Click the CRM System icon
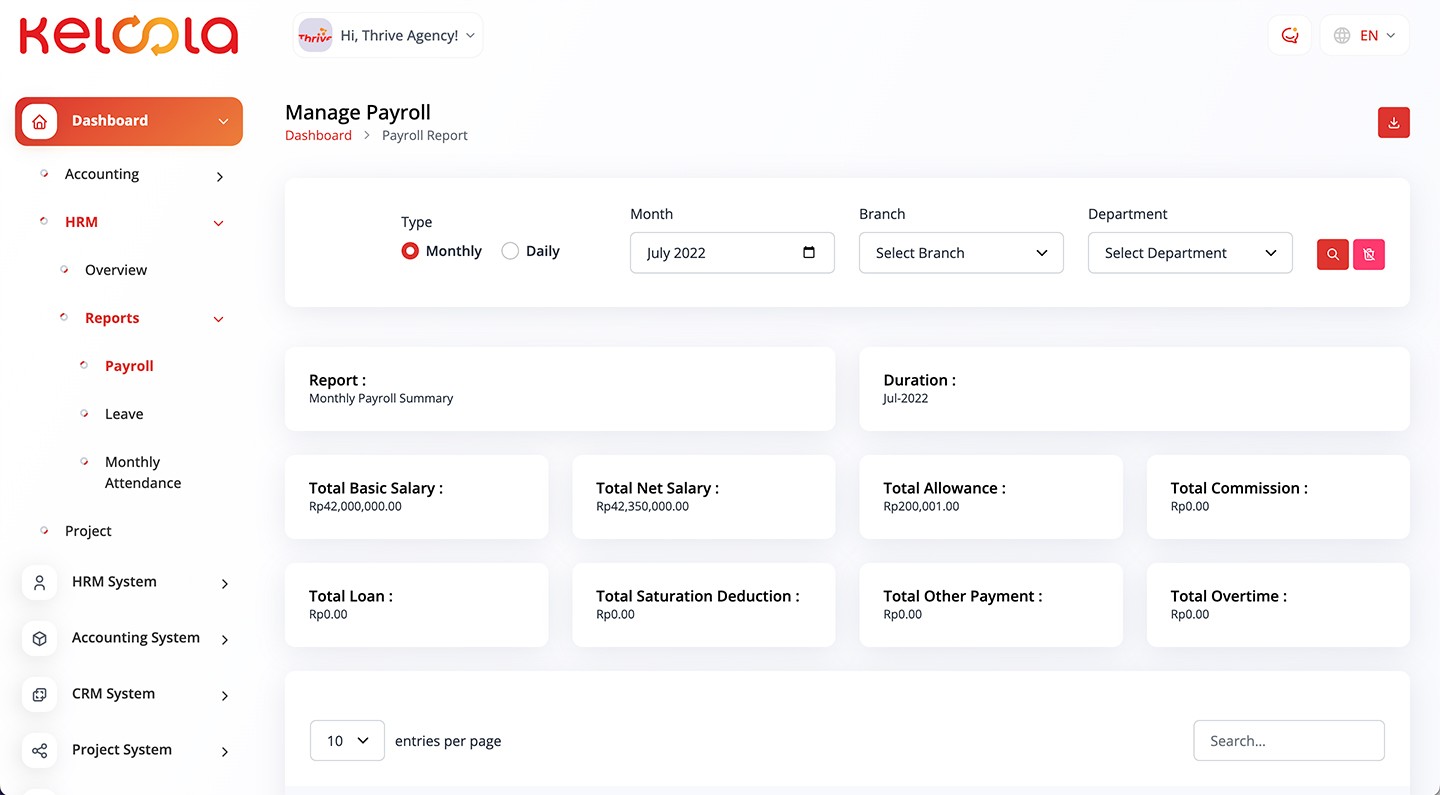The width and height of the screenshot is (1440, 795). pos(40,694)
